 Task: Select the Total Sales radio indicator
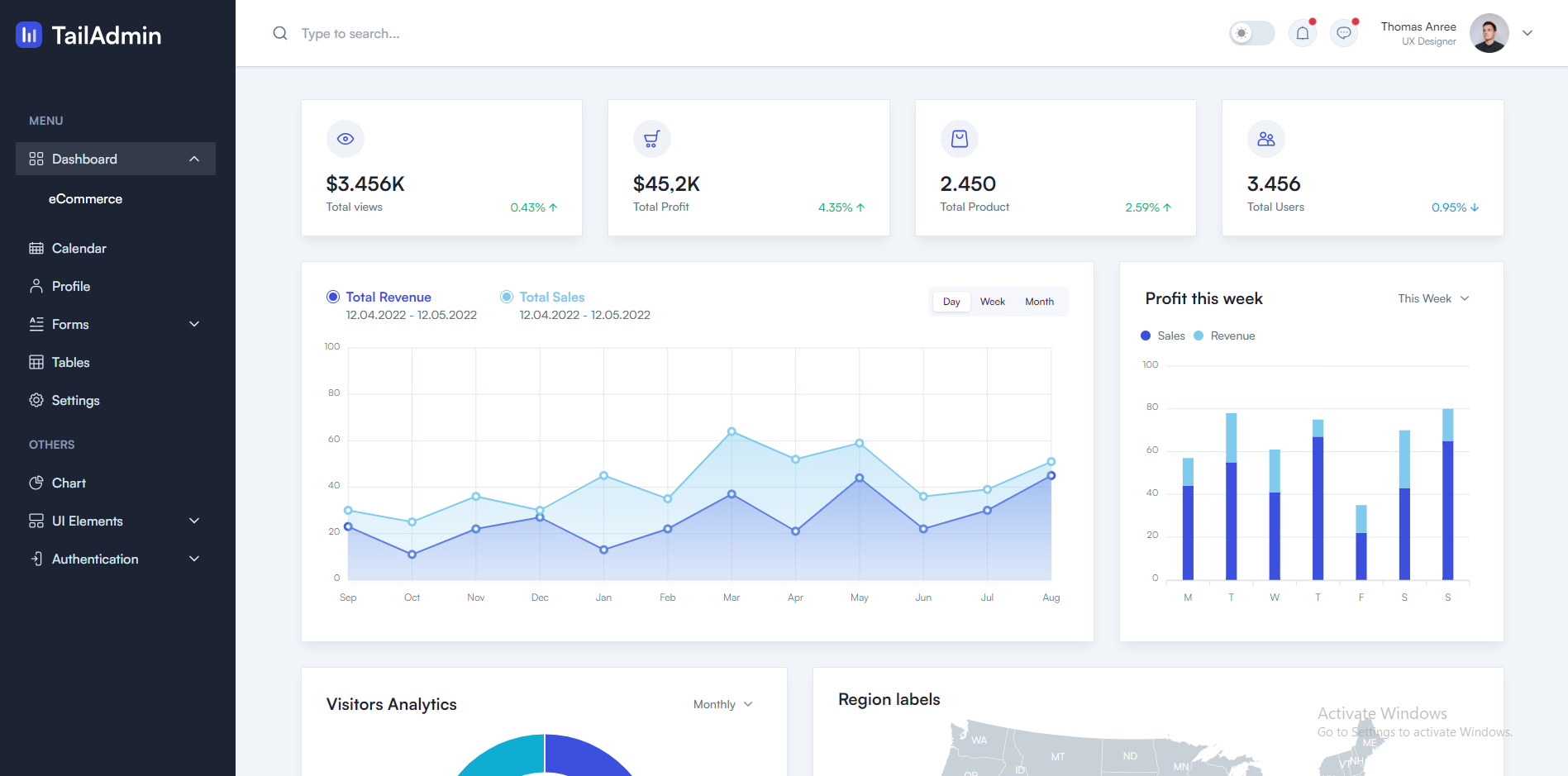(507, 297)
